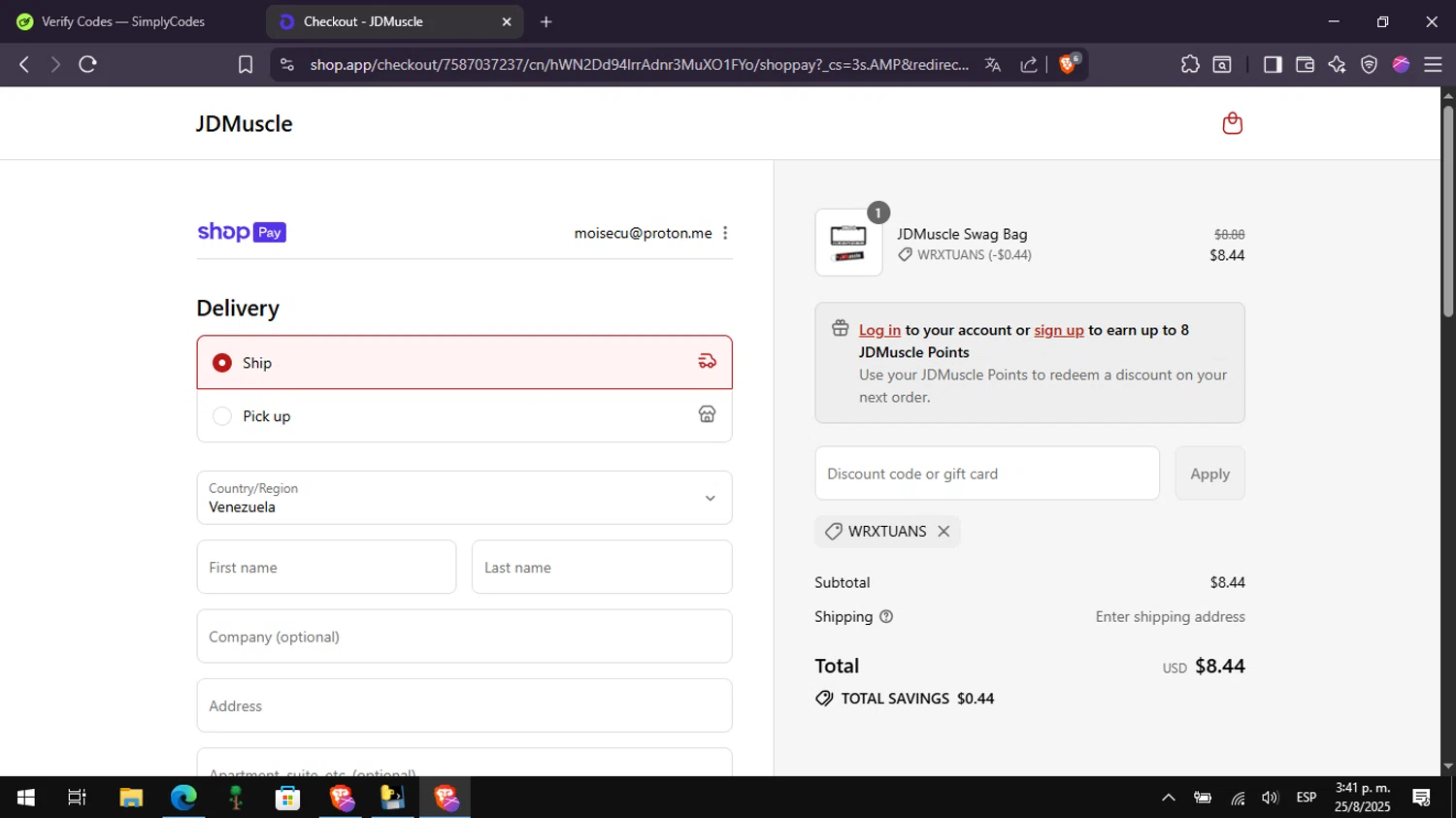Click the gift icon in points banner
1456x818 pixels.
coord(840,328)
